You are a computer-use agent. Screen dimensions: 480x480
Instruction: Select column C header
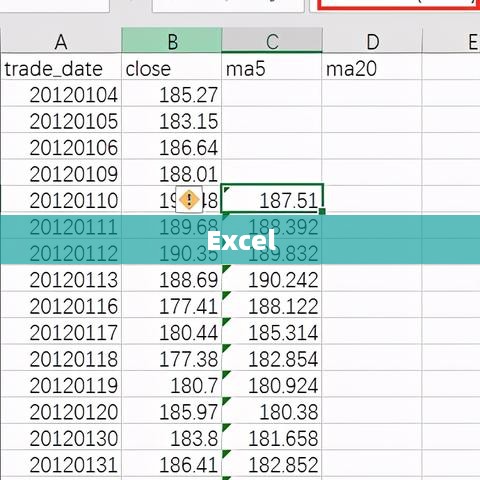click(x=272, y=41)
